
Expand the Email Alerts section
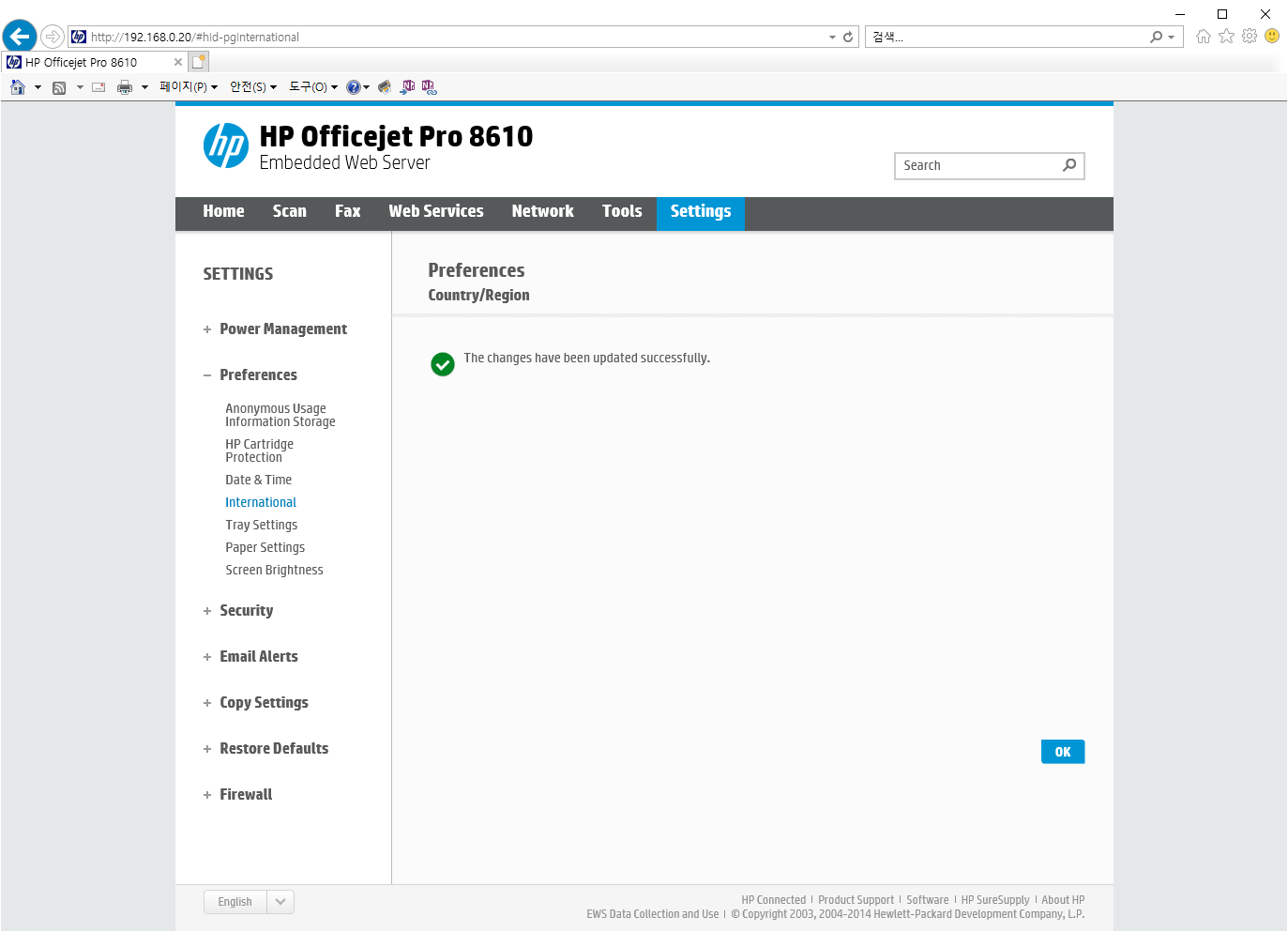pos(250,657)
